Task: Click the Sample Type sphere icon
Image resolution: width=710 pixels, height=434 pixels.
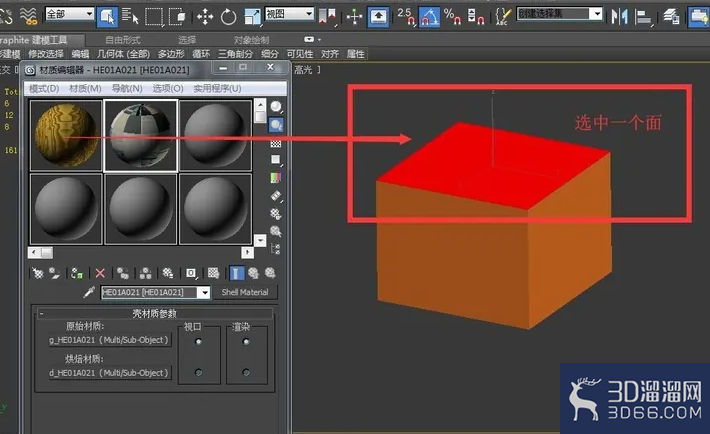Action: click(276, 107)
